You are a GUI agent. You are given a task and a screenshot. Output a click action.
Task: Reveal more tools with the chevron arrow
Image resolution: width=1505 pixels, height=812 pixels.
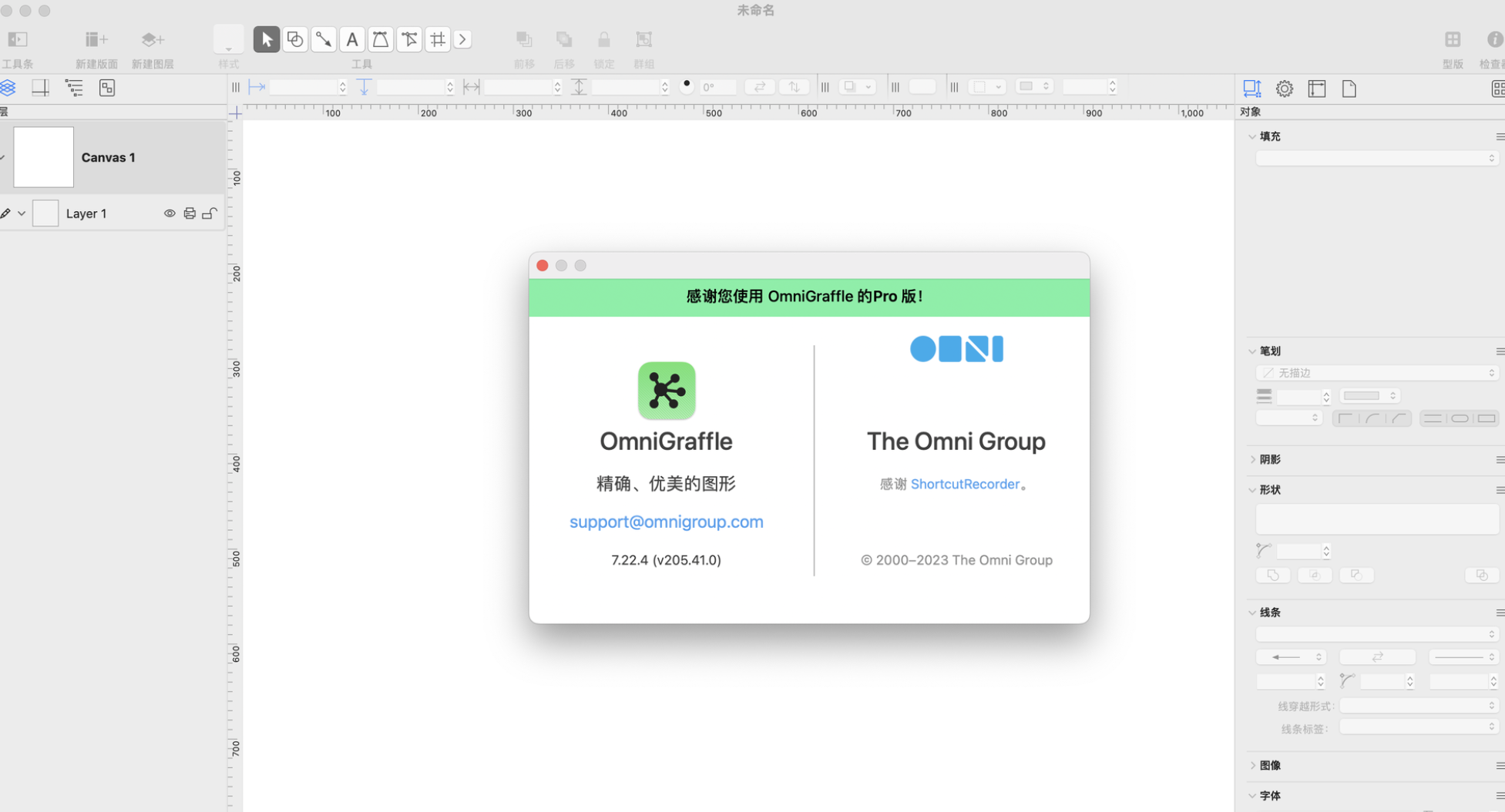462,39
